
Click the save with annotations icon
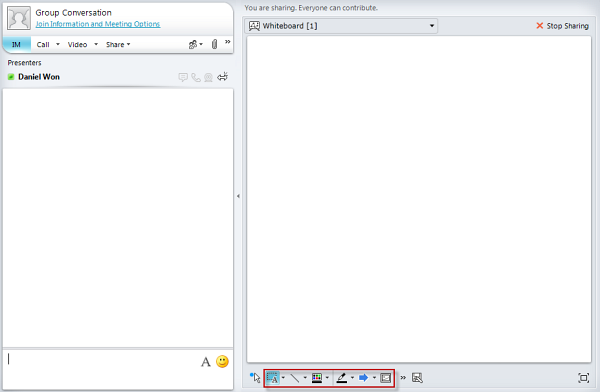(417, 378)
